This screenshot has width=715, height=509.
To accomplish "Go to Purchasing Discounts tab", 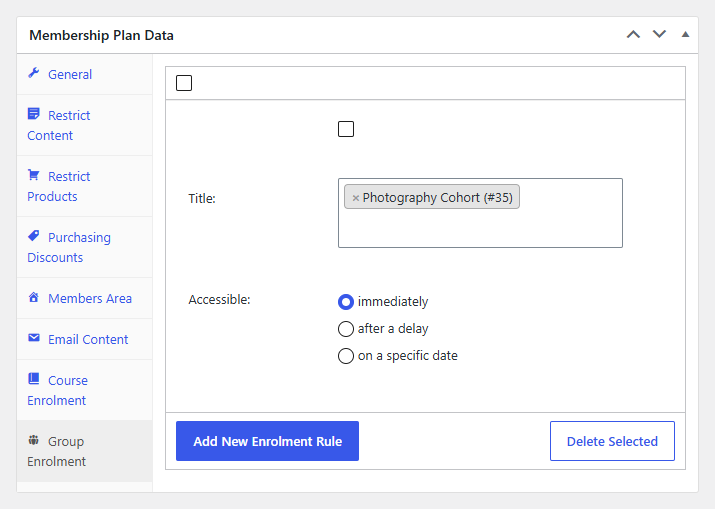I will [84, 247].
